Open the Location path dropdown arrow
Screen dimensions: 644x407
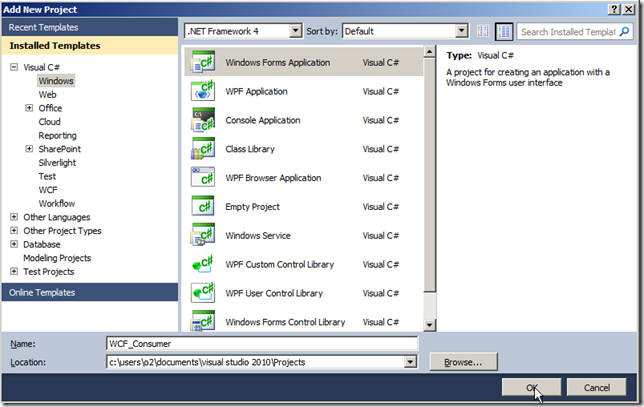pyautogui.click(x=410, y=362)
